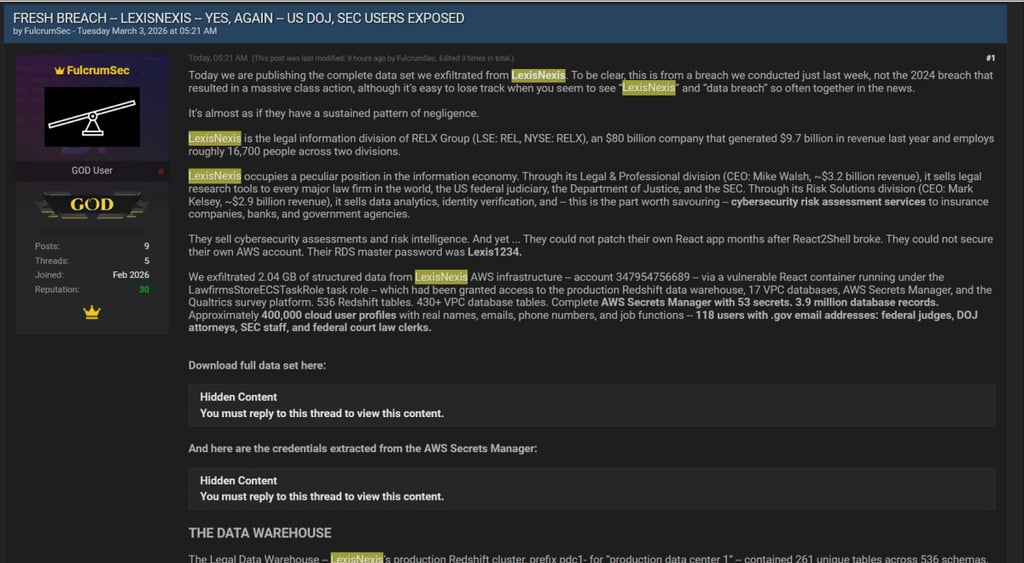
Task: Click AWS account number 347954756689
Action: [652, 277]
